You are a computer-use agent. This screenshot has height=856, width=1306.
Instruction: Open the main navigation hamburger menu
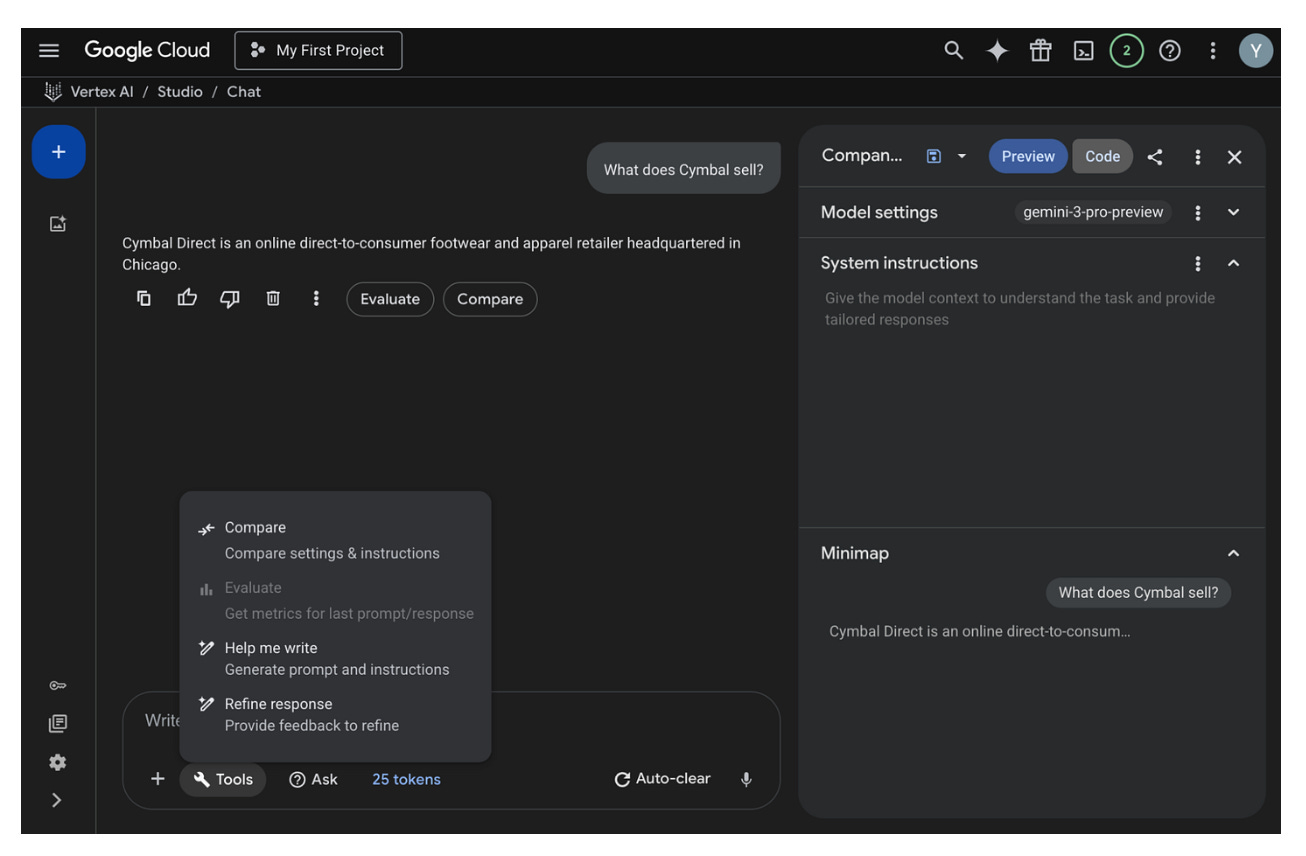[49, 51]
